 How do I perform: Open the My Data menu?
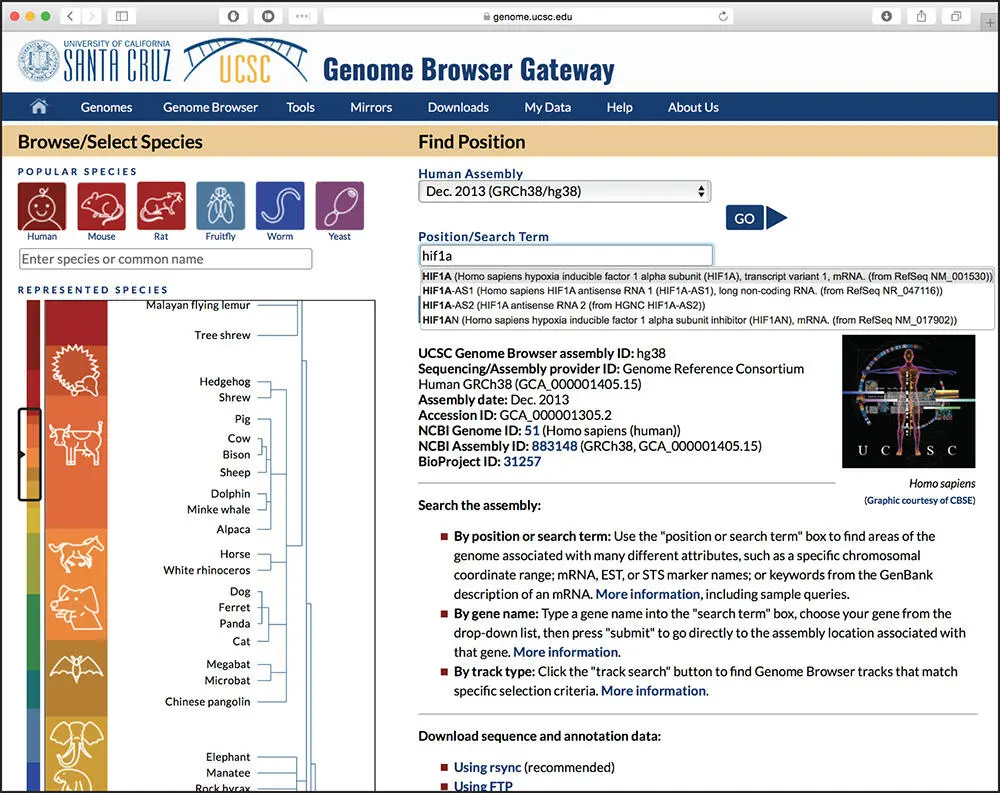547,107
